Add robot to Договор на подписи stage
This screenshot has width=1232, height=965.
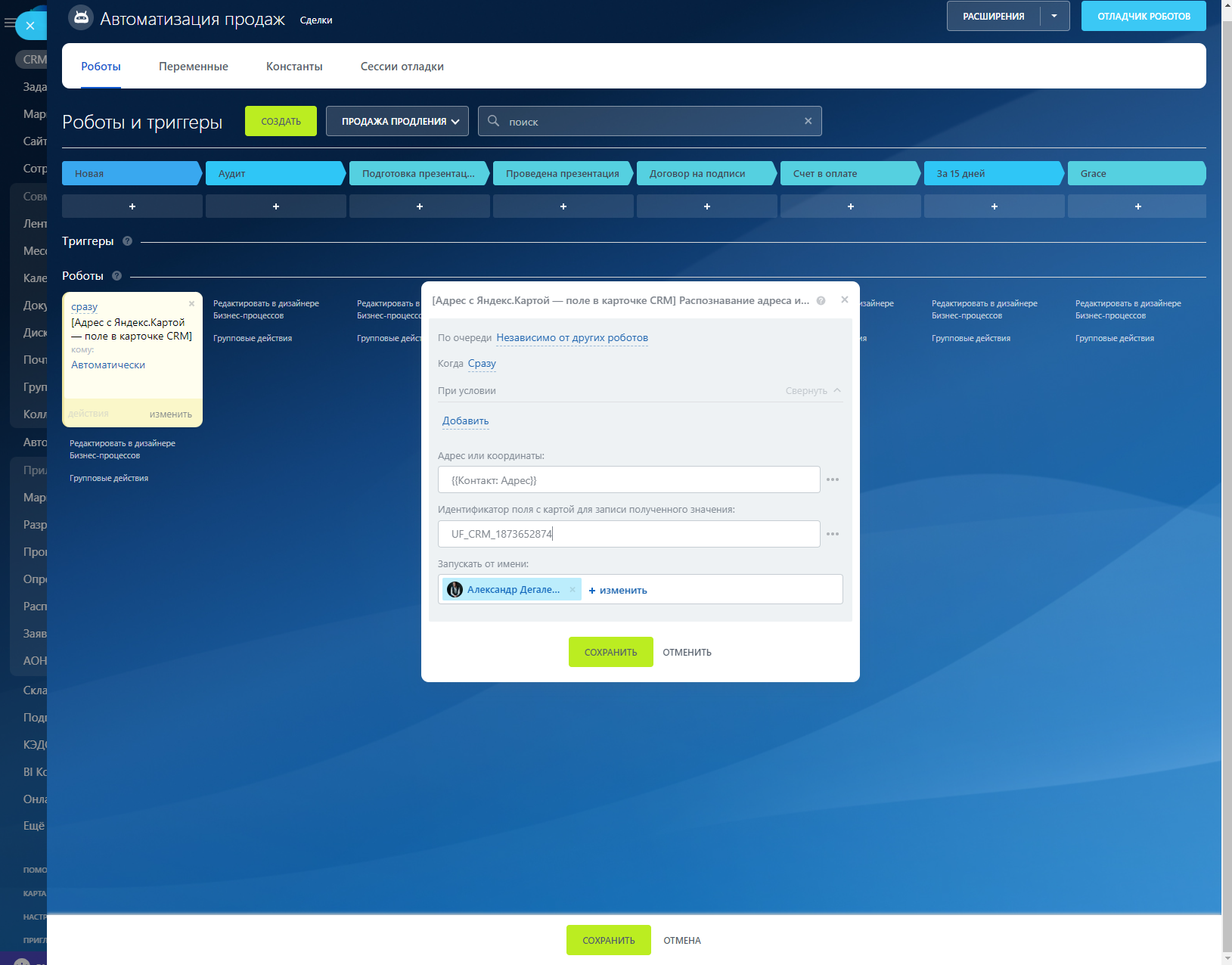click(x=707, y=206)
